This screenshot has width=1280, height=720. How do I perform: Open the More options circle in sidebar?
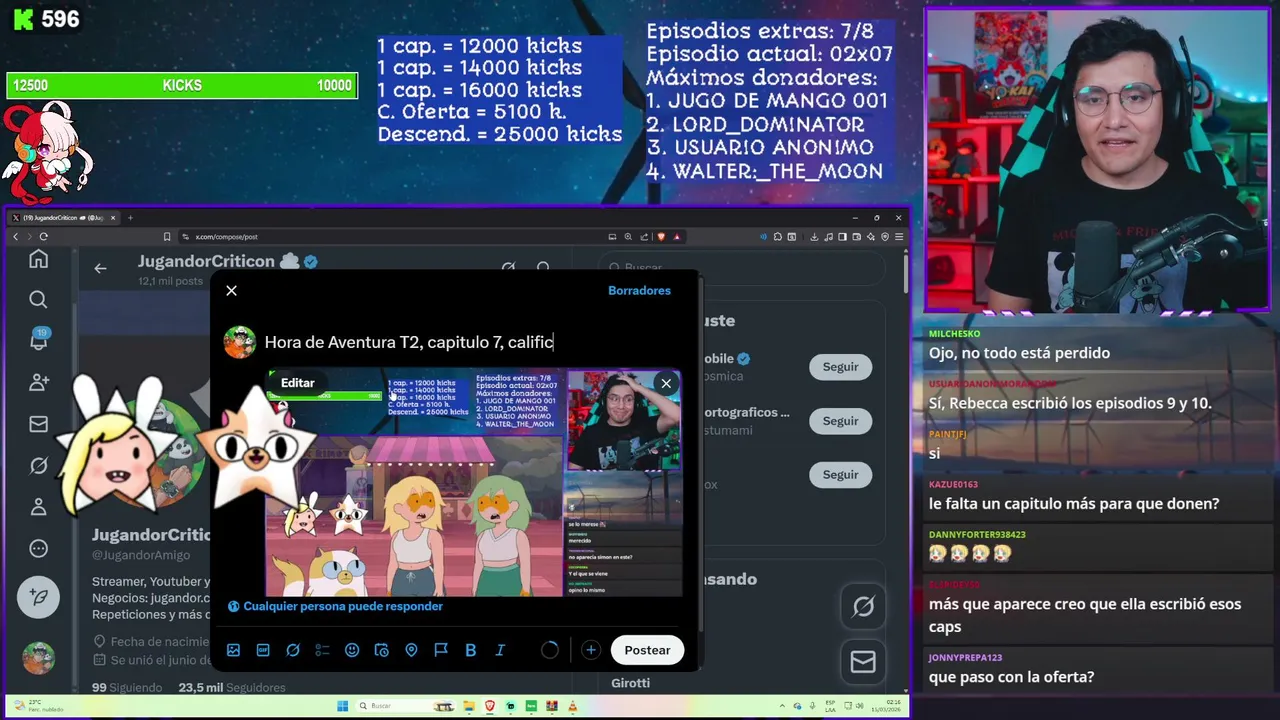[x=38, y=548]
